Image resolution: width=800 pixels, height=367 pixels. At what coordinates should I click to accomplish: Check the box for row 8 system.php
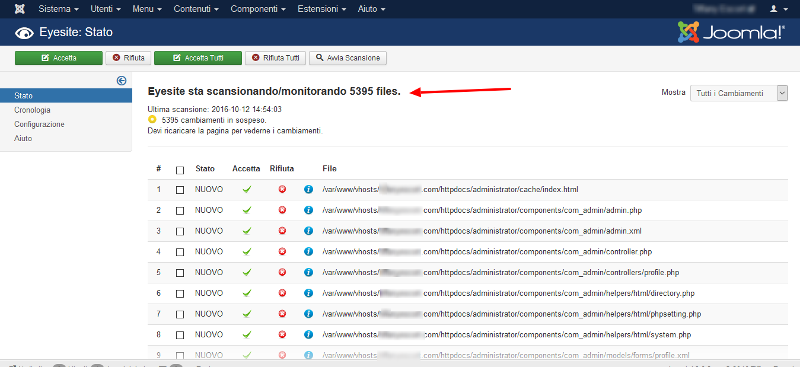tap(180, 335)
